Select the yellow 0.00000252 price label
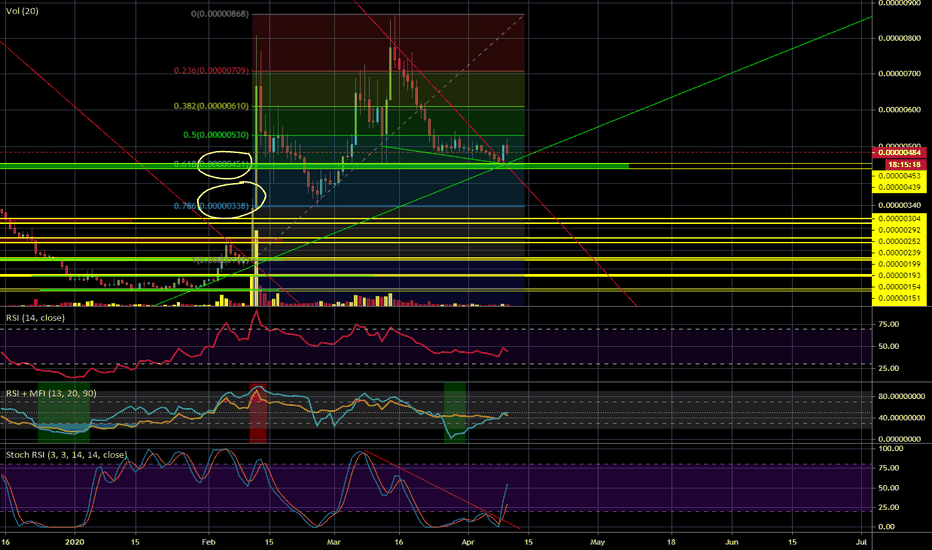932x550 pixels. [x=899, y=241]
